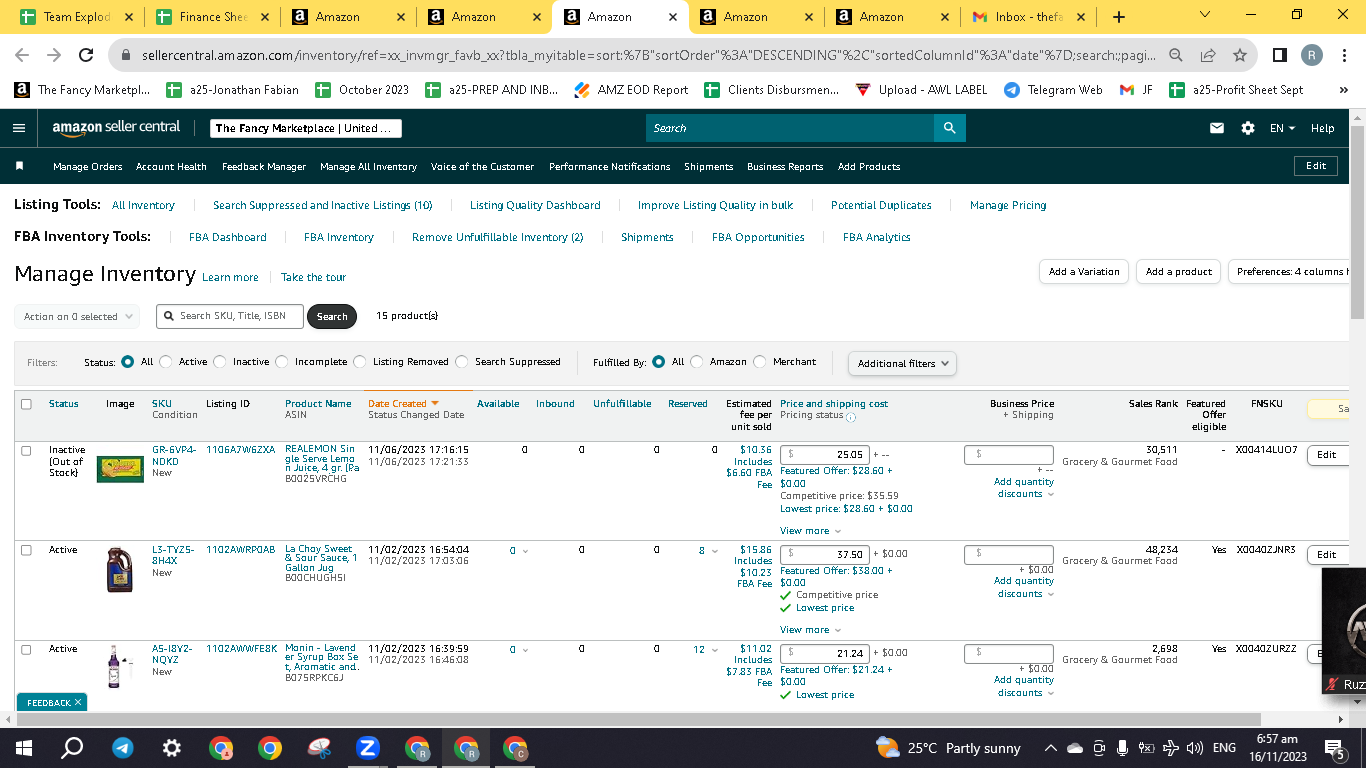Open The Fancy Marketplace account switcher

(x=306, y=128)
